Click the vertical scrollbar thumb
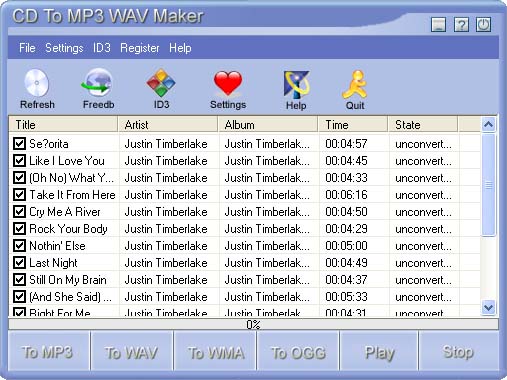Image resolution: width=507 pixels, height=380 pixels. tap(488, 185)
